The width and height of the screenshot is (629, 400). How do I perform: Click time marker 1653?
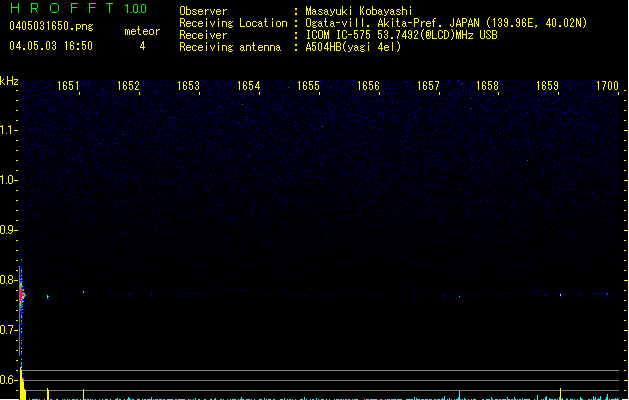click(188, 86)
